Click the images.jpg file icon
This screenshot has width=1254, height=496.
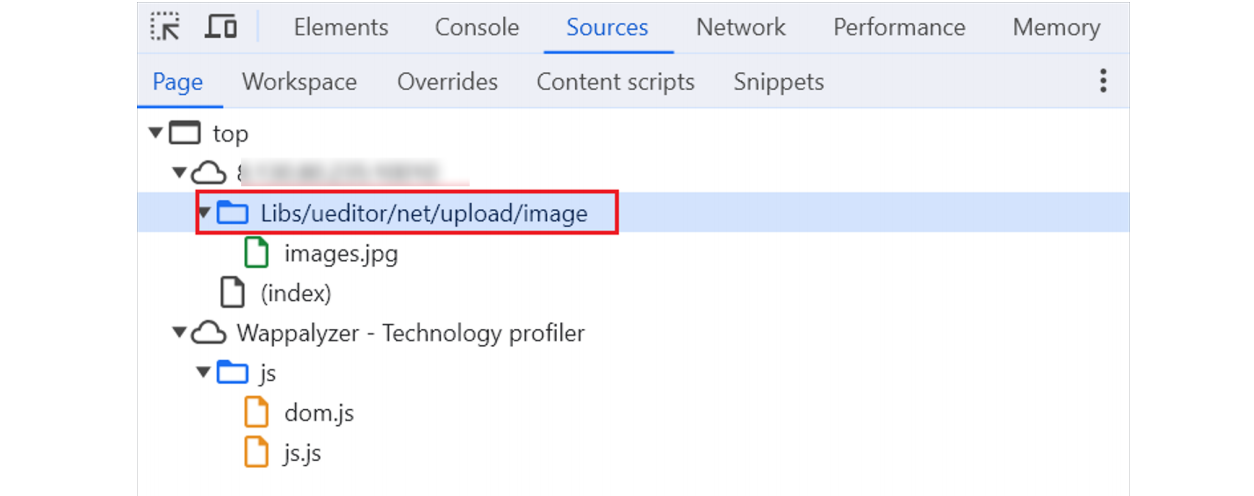click(x=257, y=254)
